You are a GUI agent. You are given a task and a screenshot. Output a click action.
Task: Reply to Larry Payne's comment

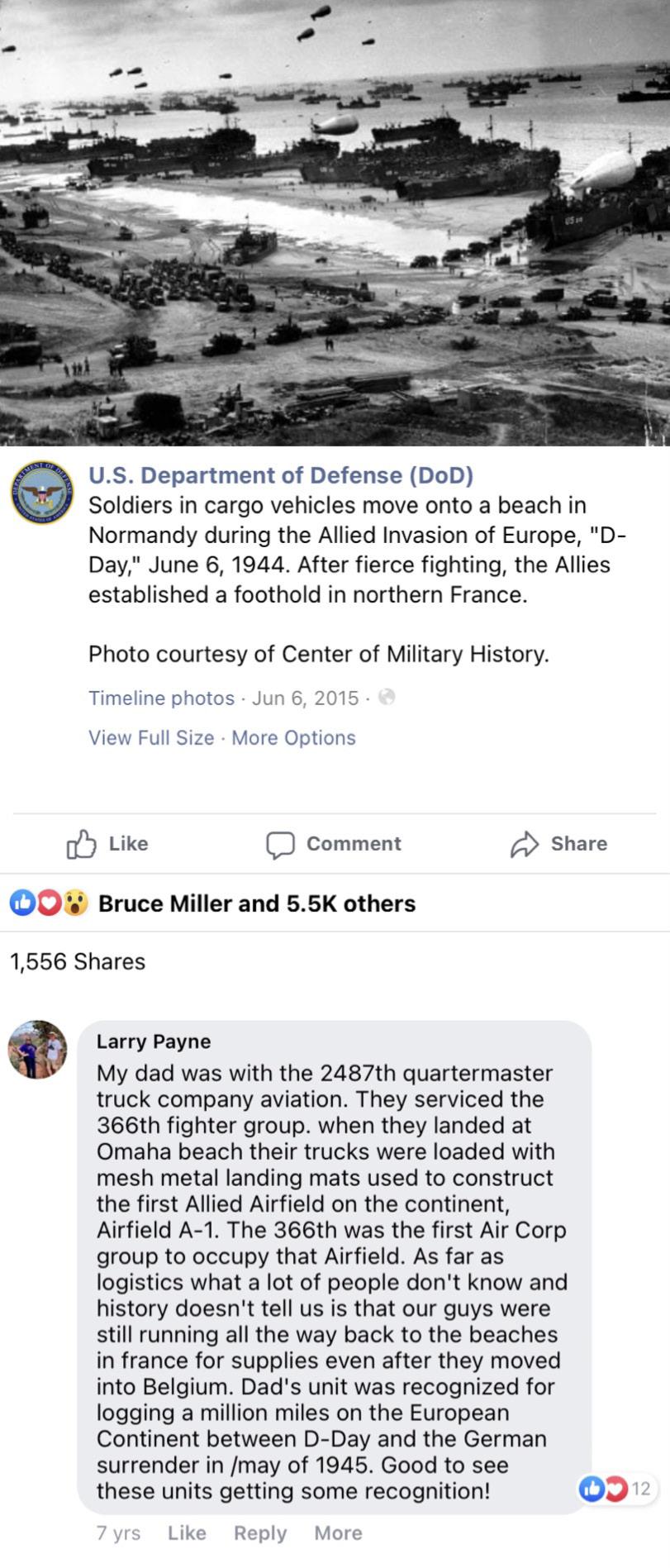pos(260,1533)
